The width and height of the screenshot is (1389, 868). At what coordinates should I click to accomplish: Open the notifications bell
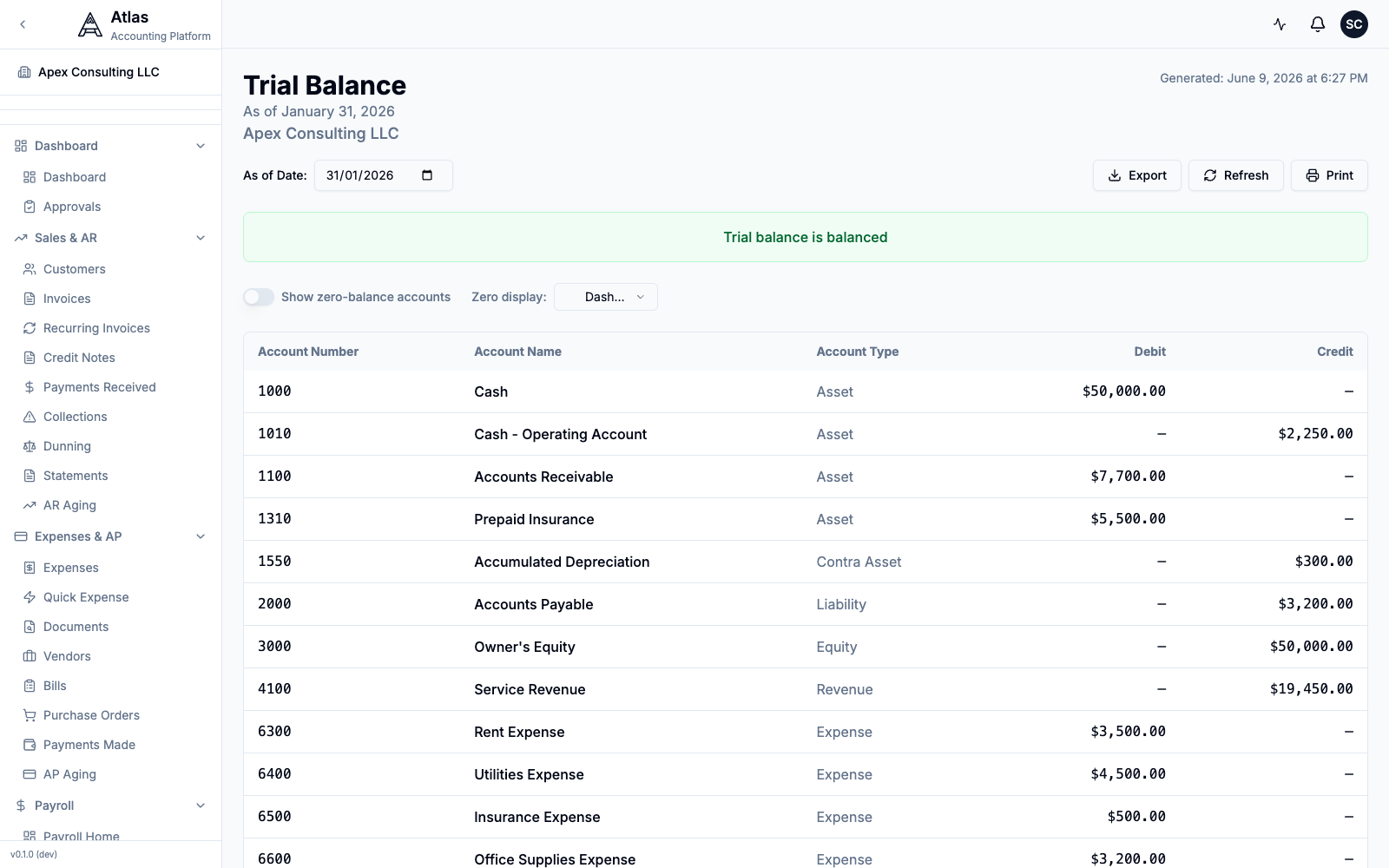[1318, 24]
